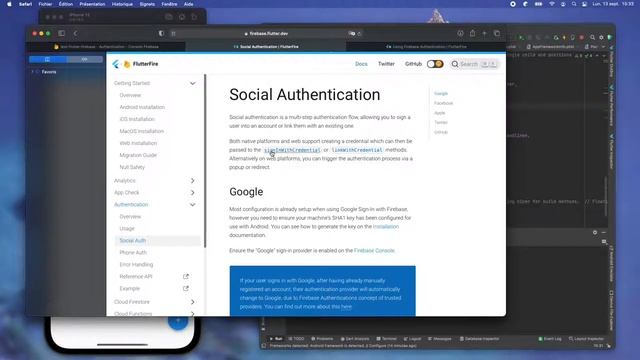Viewport: 640px width, 360px height.
Task: Open Spotlight search in menu bar
Action: [574, 4]
